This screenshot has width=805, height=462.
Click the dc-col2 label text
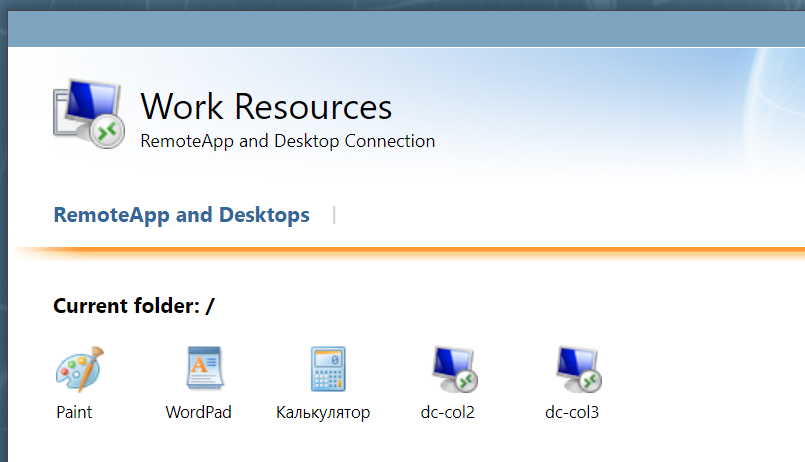(x=447, y=412)
